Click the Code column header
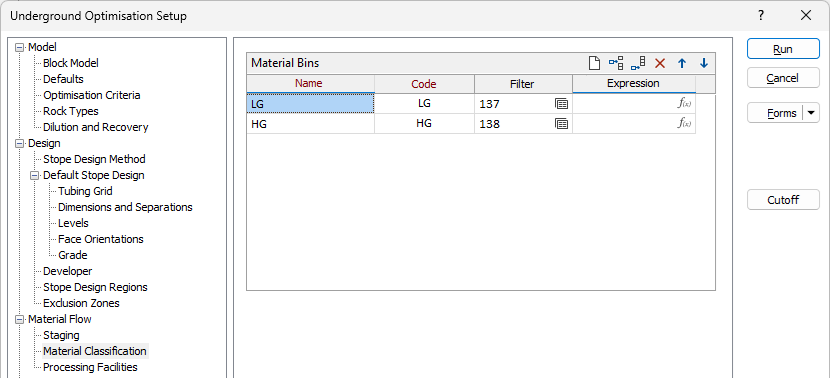Screen dimensions: 830x378 pyautogui.click(x=424, y=84)
